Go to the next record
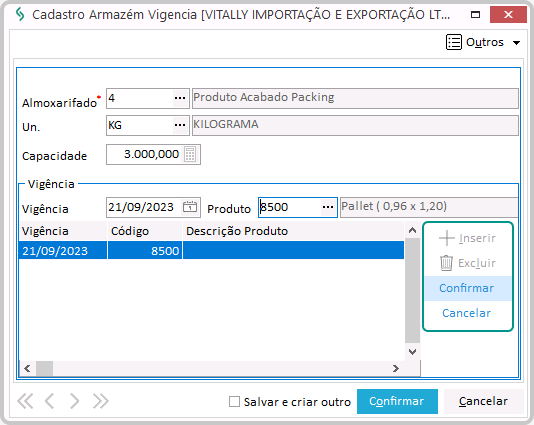The height and width of the screenshot is (425, 534). tap(74, 401)
